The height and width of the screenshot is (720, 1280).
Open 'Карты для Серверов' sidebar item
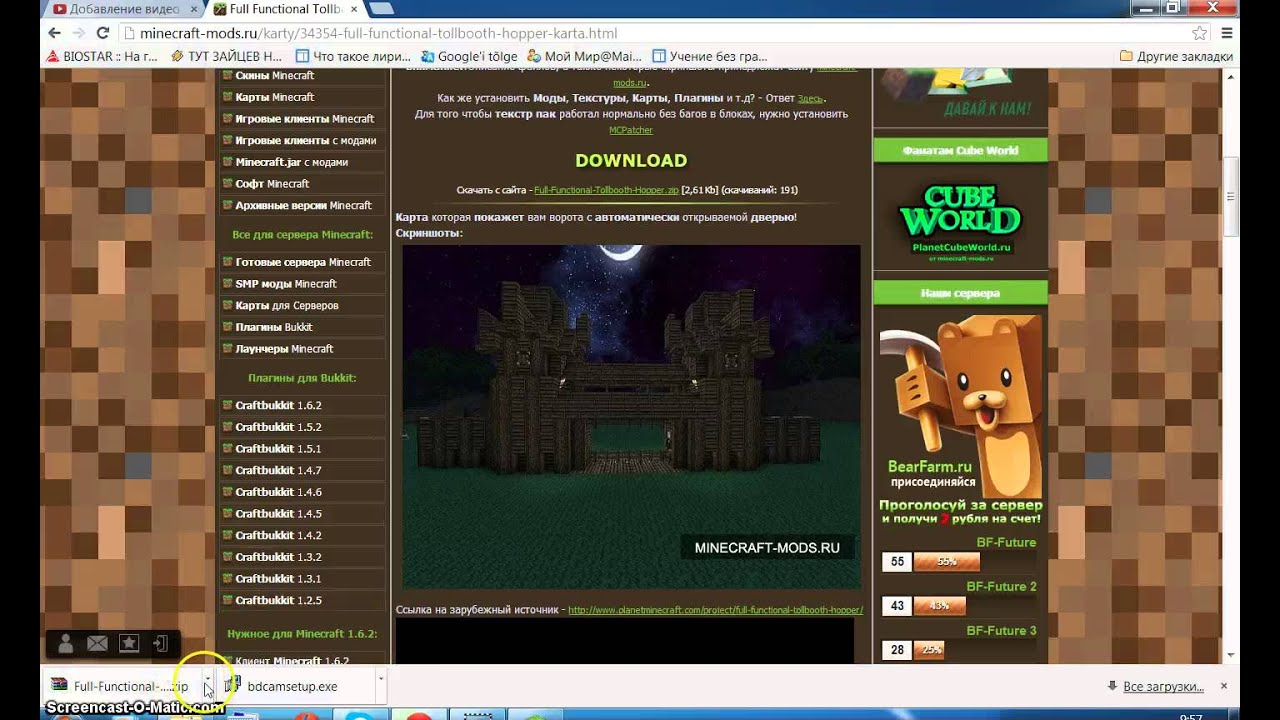pyautogui.click(x=303, y=305)
